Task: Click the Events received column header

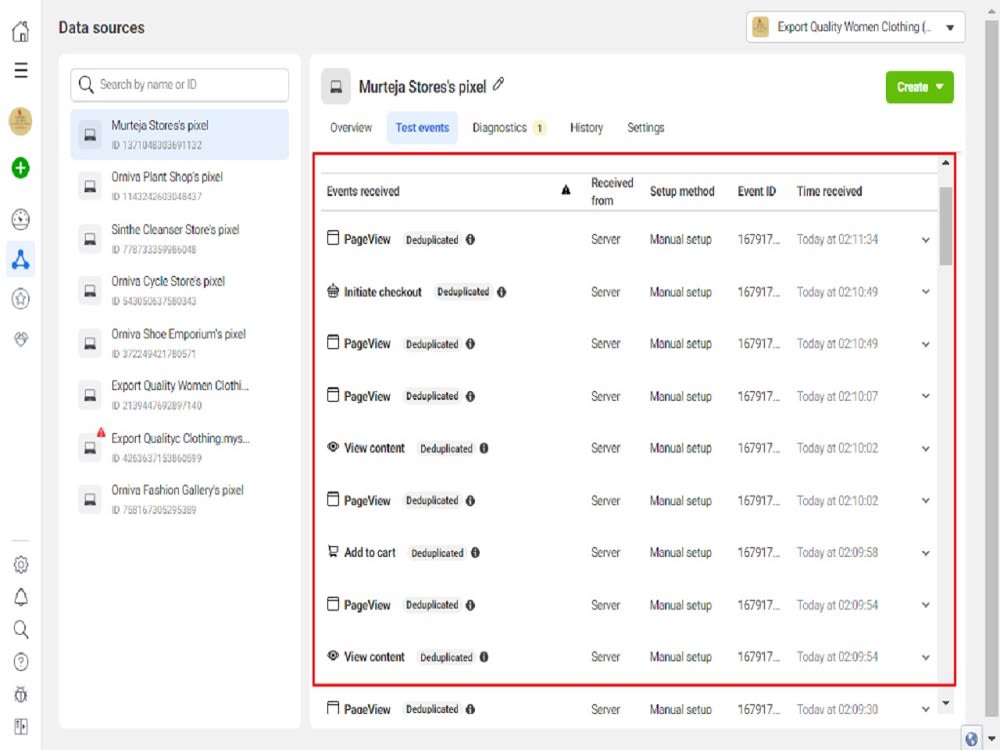Action: 363,191
